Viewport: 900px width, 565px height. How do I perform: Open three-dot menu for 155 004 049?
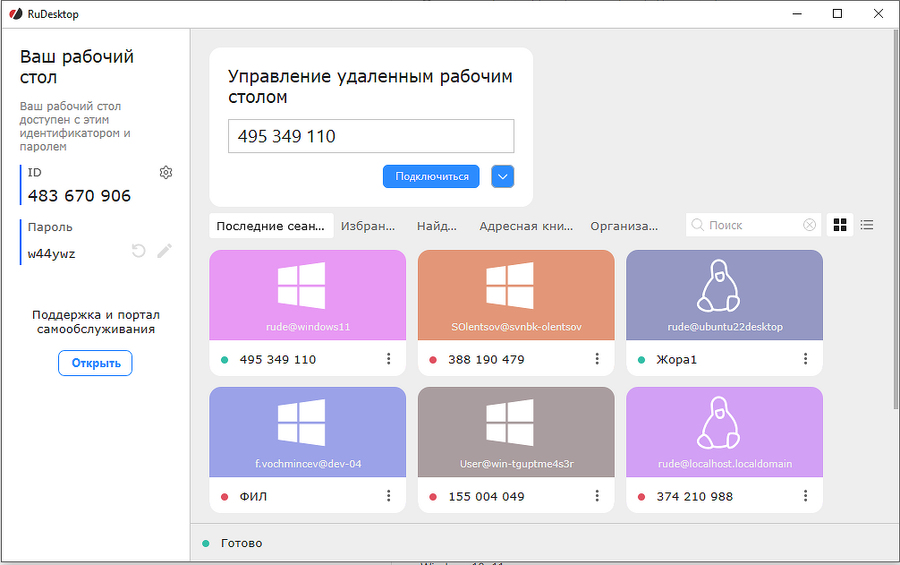click(597, 496)
